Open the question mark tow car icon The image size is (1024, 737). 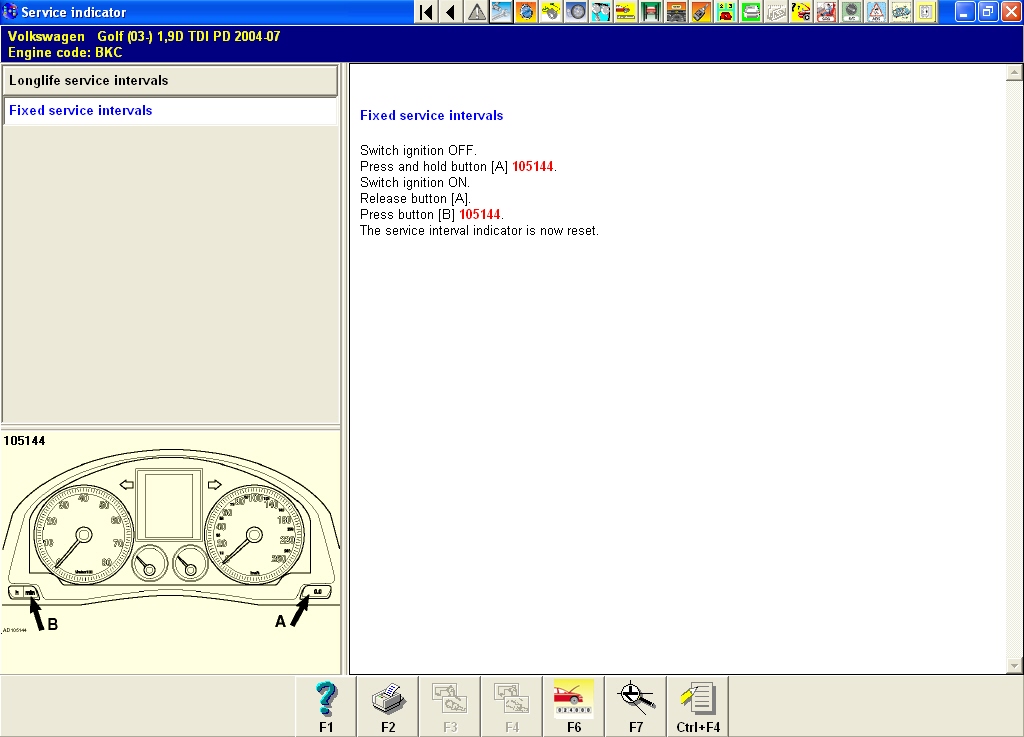coord(801,12)
